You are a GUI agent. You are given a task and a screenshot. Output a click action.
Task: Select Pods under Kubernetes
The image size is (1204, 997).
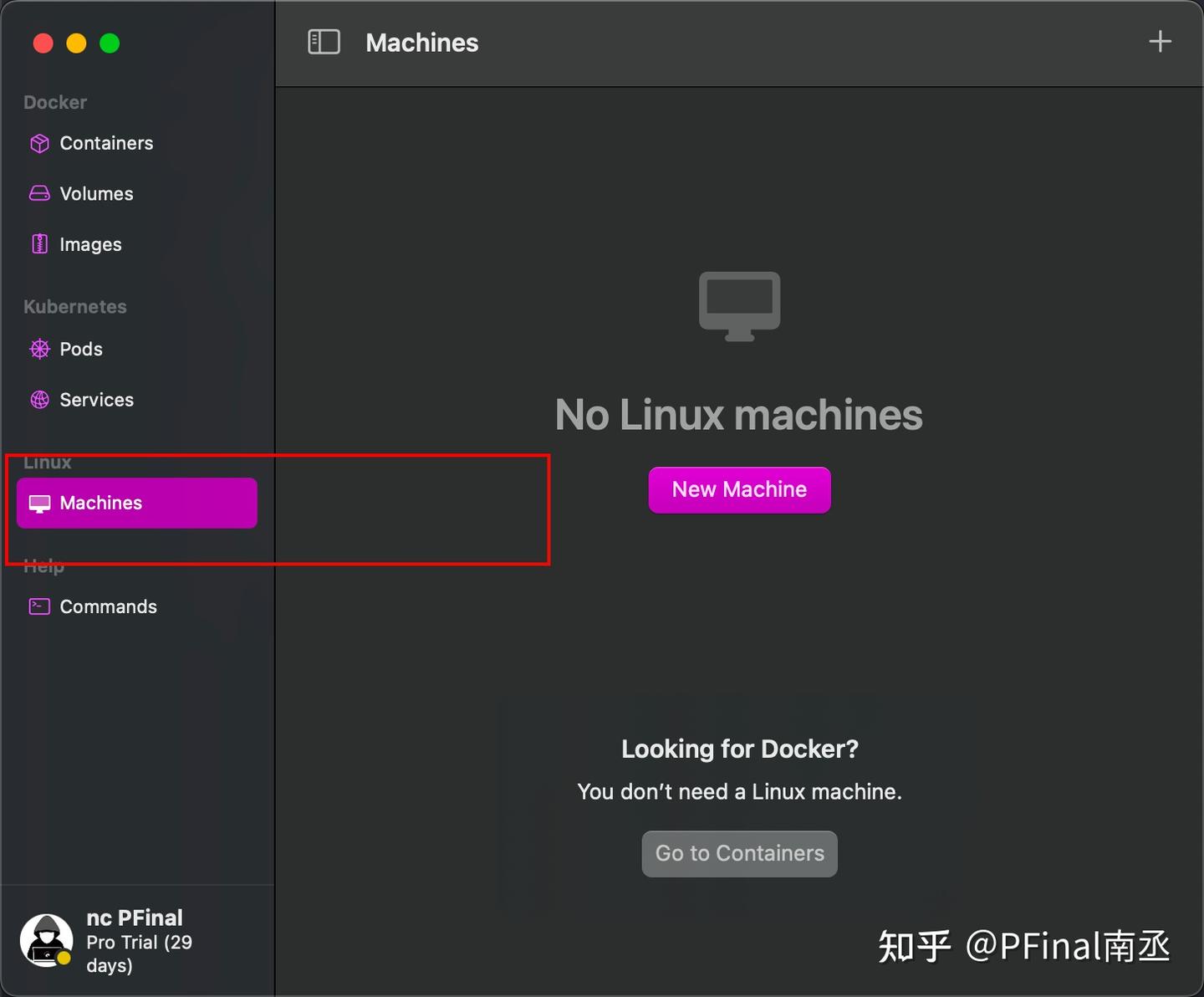(x=80, y=349)
